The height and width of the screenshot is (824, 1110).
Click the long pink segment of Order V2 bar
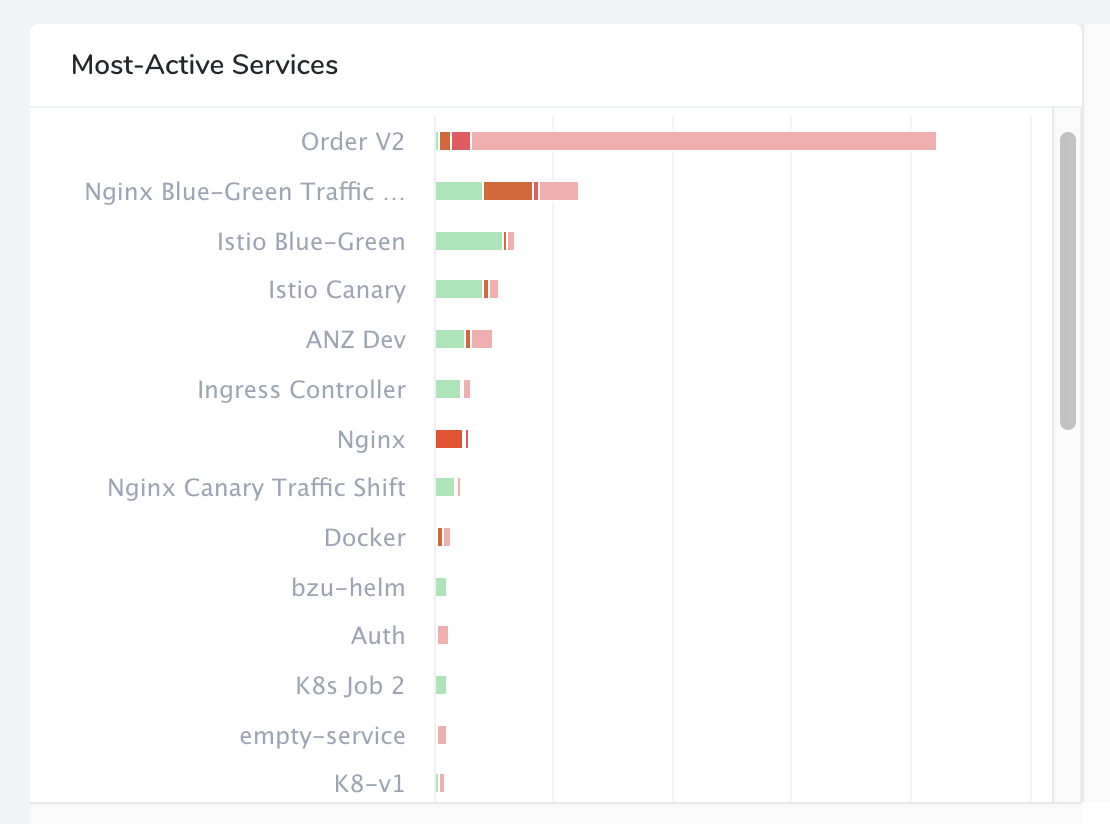(704, 141)
